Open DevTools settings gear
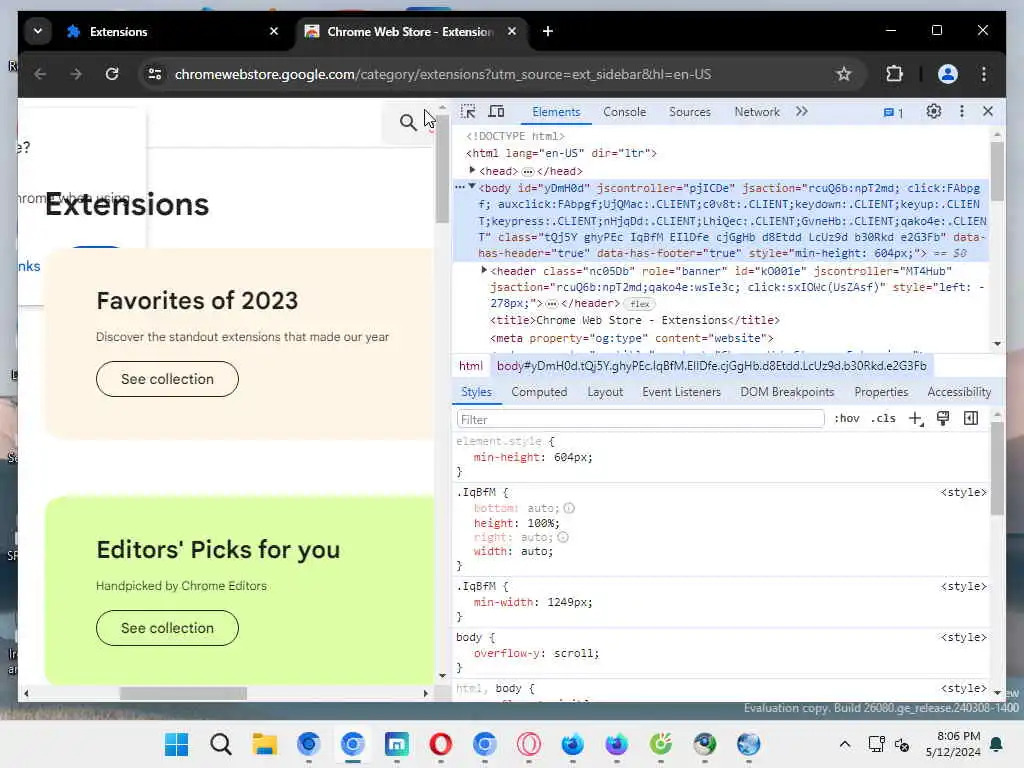The height and width of the screenshot is (768, 1024). (x=934, y=112)
